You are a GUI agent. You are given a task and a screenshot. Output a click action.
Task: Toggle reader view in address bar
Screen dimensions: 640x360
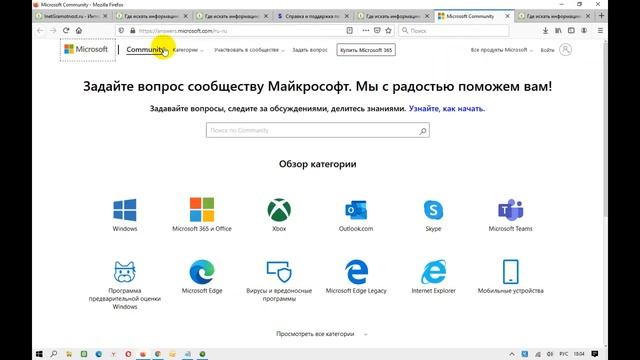coord(349,31)
